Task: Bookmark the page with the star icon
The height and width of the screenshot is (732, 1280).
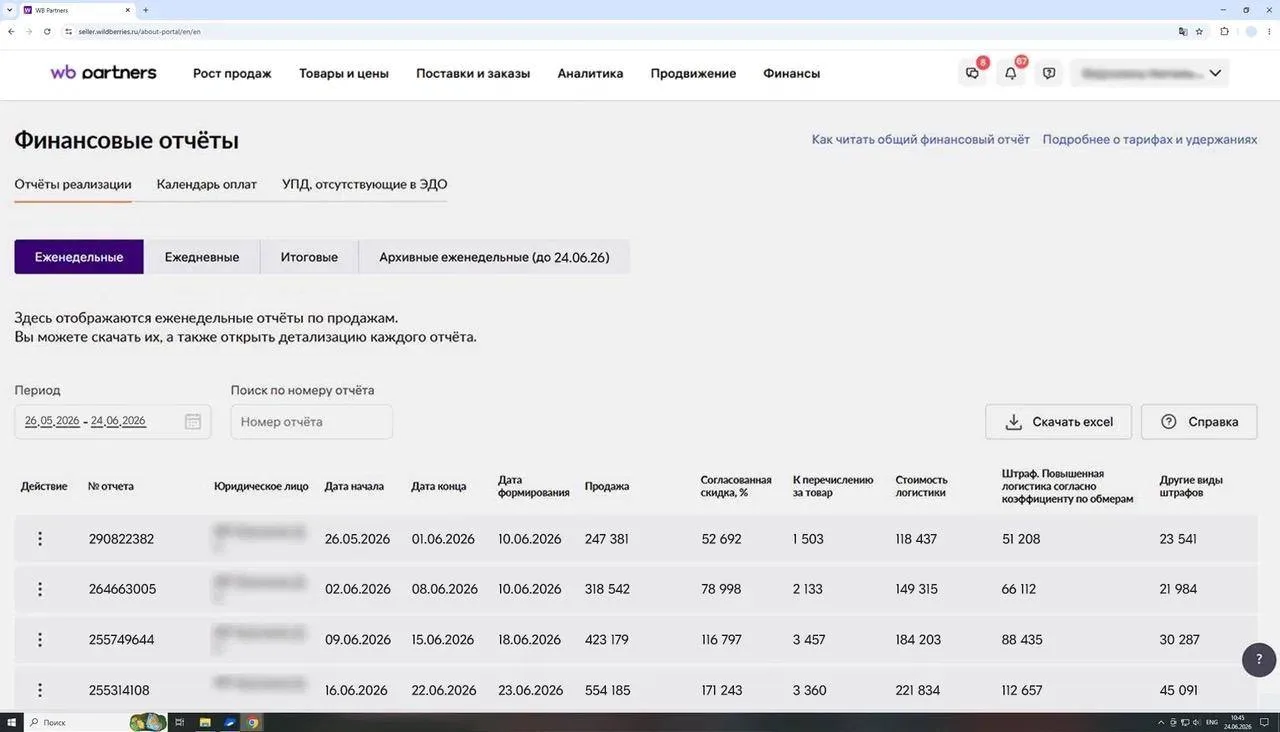Action: (x=1199, y=31)
